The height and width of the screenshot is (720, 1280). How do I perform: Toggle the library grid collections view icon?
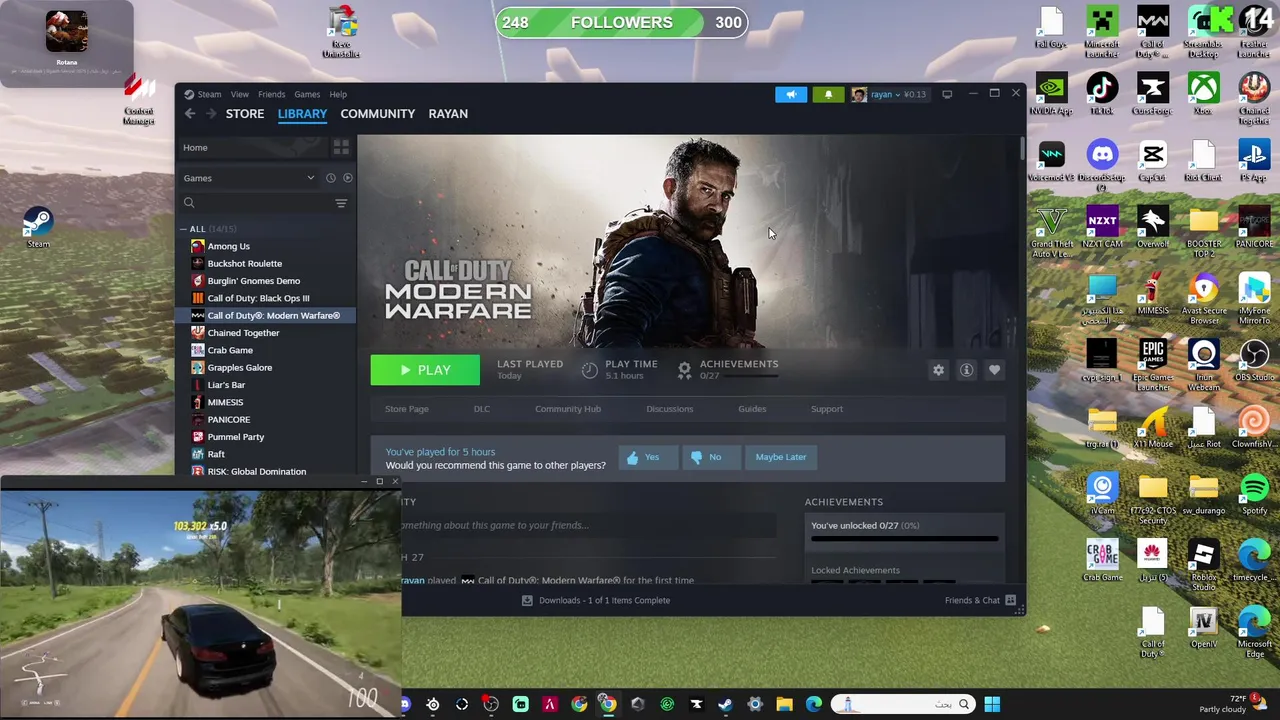pos(341,147)
